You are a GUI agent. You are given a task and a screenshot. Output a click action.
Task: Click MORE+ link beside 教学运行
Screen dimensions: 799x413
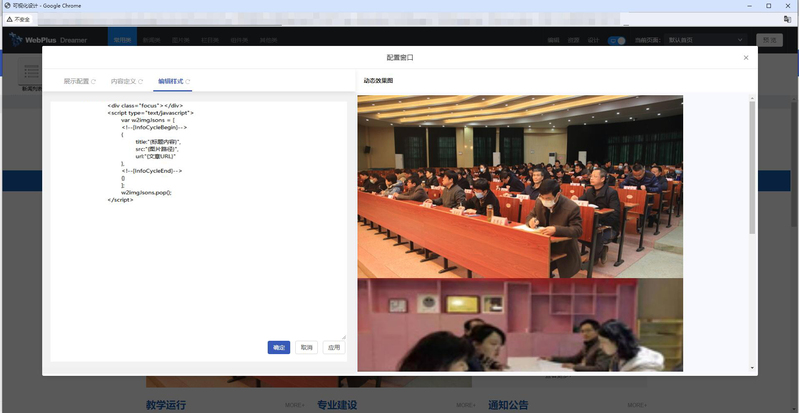coord(295,405)
